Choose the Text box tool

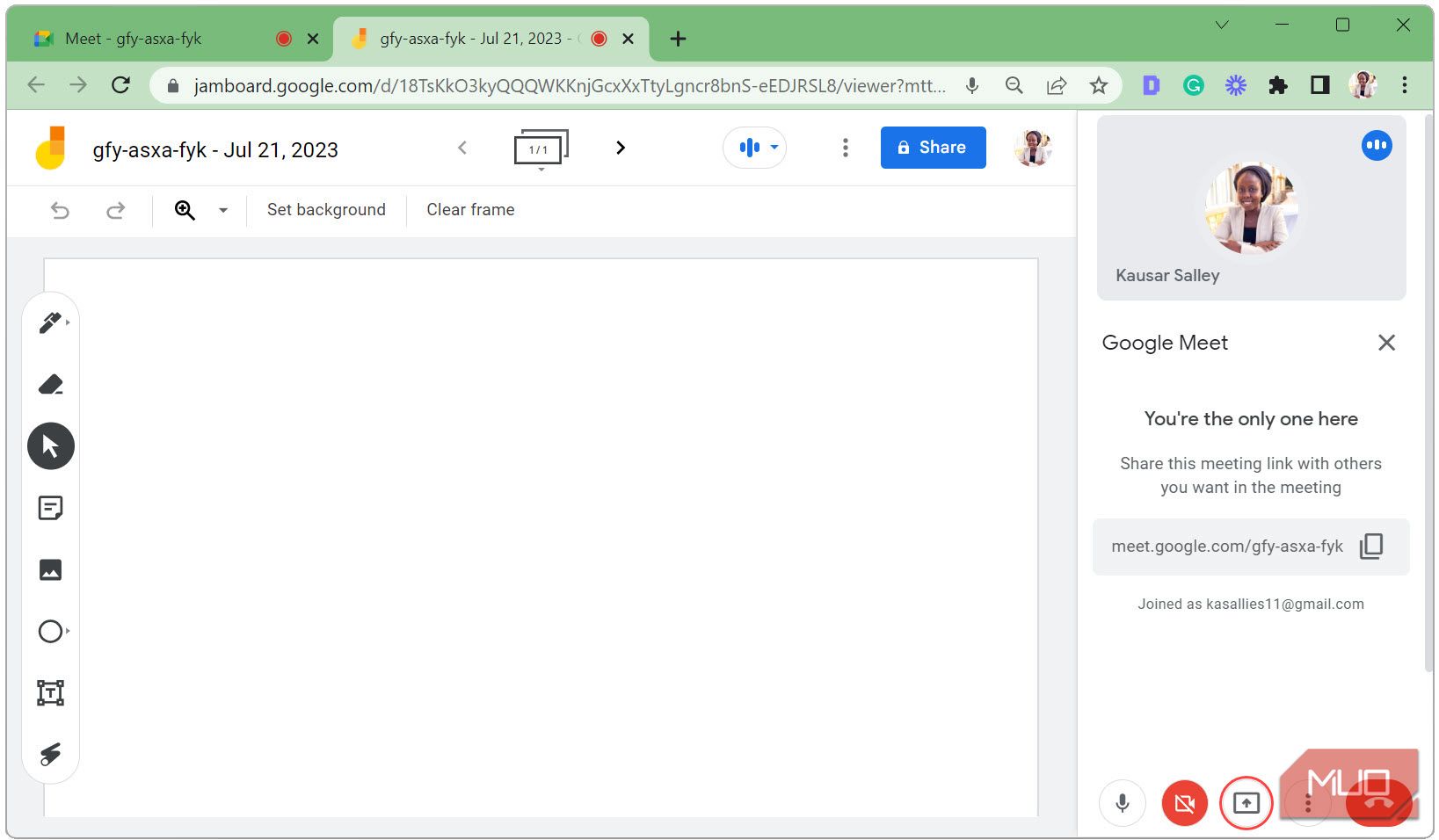50,693
